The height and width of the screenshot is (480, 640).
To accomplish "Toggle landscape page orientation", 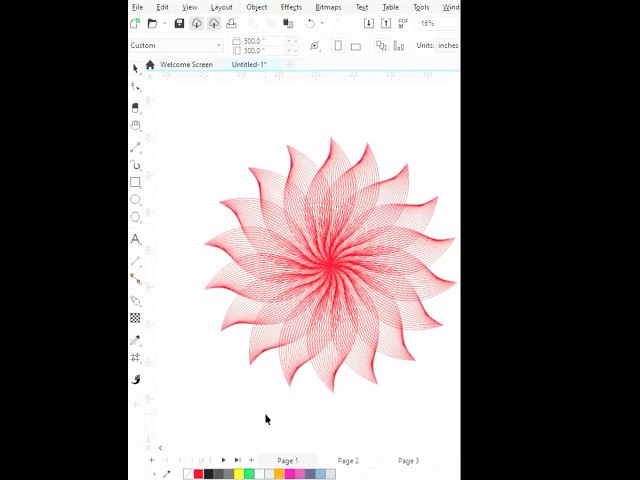I will (356, 46).
